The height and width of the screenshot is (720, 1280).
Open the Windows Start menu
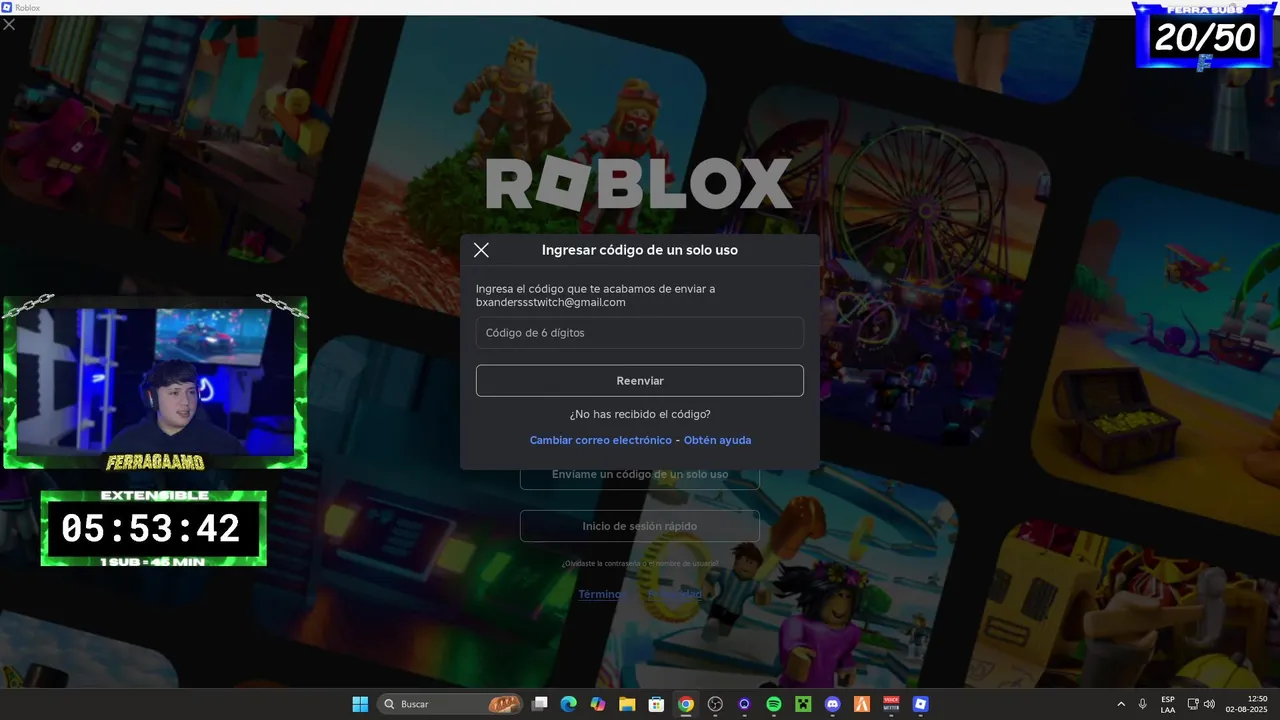pyautogui.click(x=360, y=704)
